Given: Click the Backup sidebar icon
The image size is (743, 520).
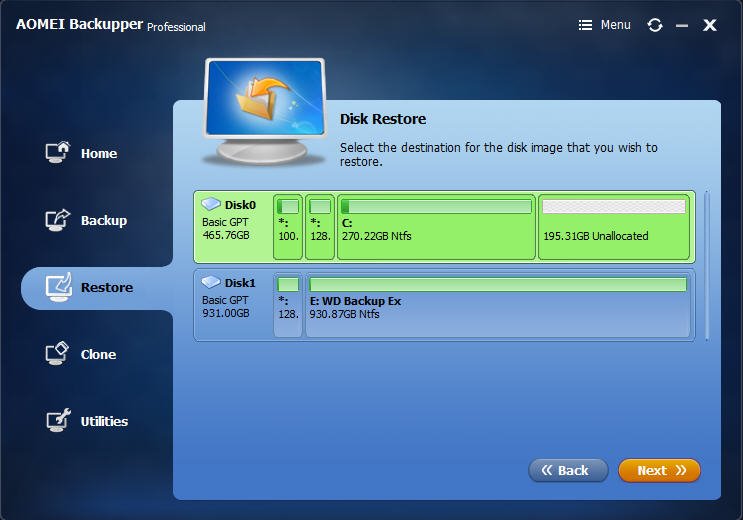Looking at the screenshot, I should [x=58, y=219].
